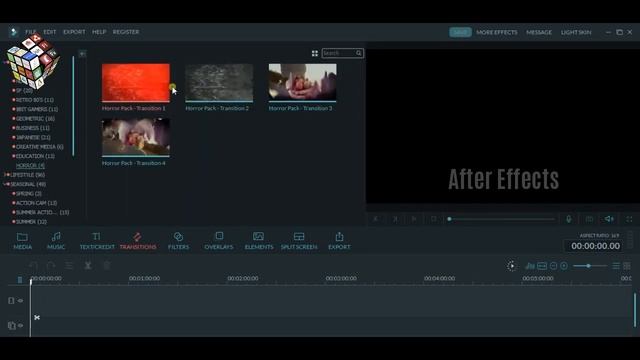Open the Register menu
The width and height of the screenshot is (640, 360).
click(x=126, y=32)
